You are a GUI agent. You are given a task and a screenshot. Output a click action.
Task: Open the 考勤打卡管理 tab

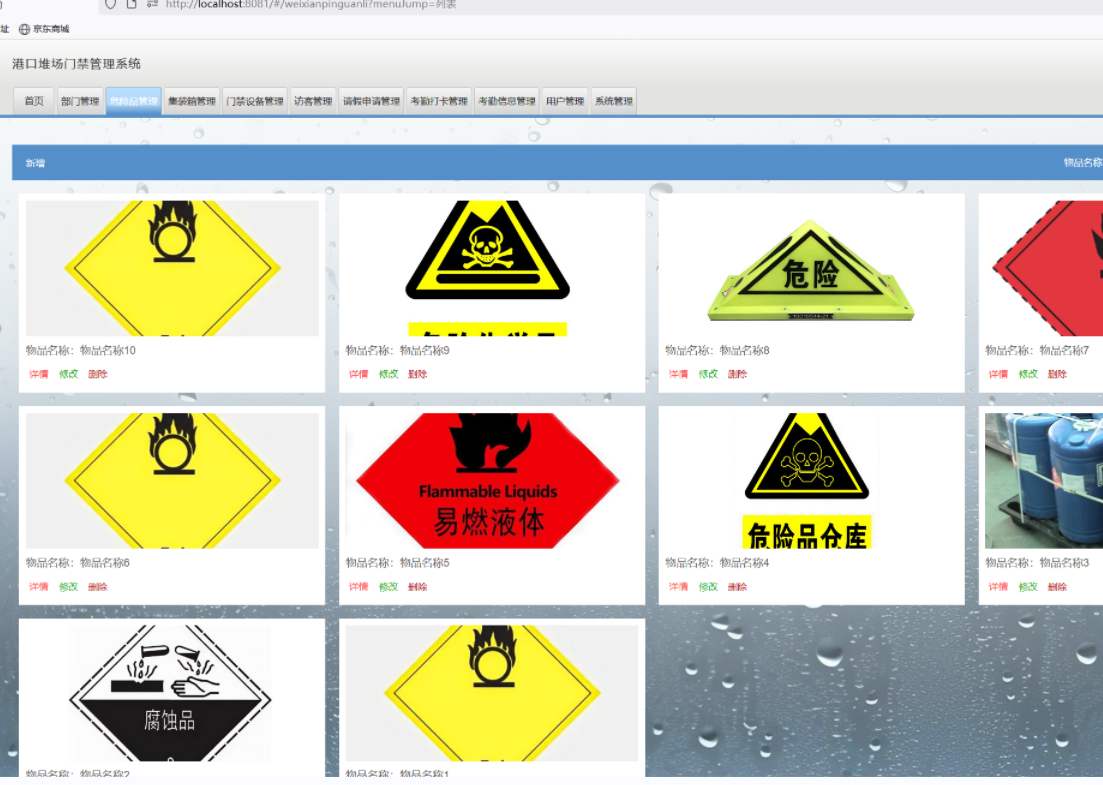pos(438,101)
